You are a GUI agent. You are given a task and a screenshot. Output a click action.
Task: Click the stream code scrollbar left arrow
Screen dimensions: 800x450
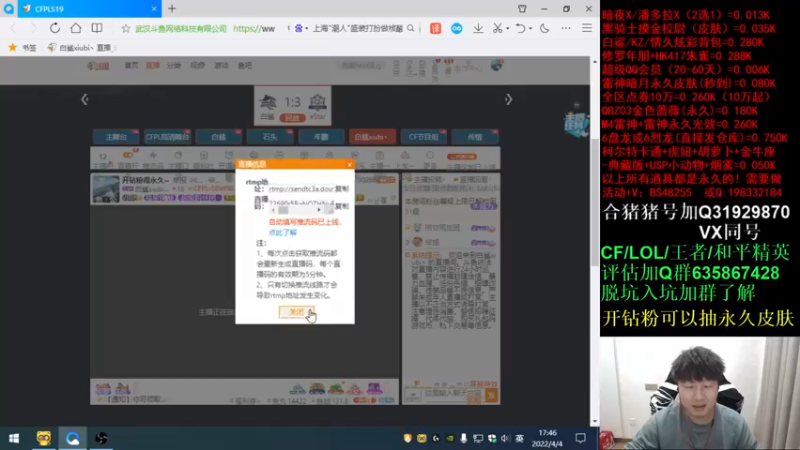pos(273,210)
